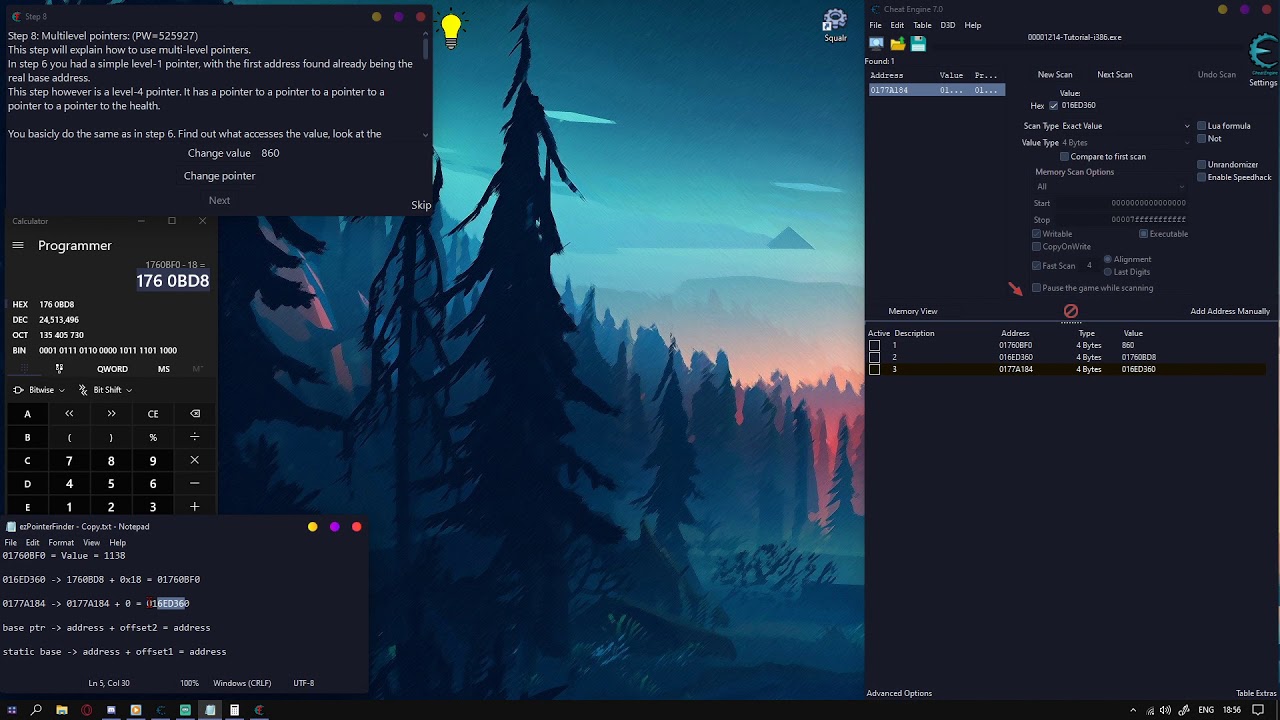Open Memory View
1280x720 pixels.
pyautogui.click(x=913, y=311)
